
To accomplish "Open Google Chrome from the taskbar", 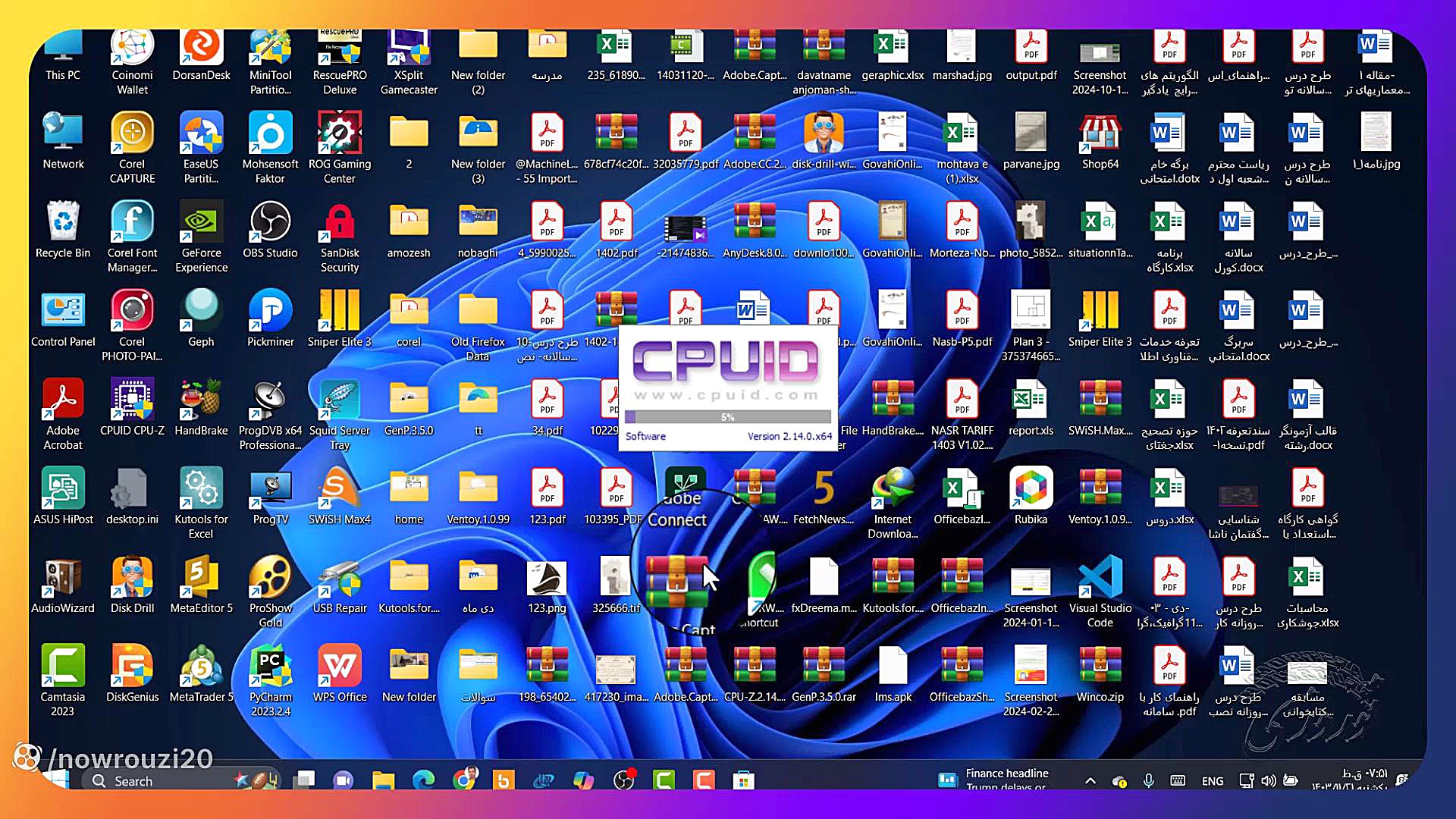I will (464, 780).
